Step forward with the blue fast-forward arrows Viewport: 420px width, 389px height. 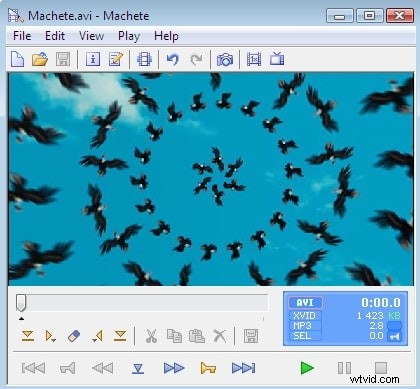174,368
